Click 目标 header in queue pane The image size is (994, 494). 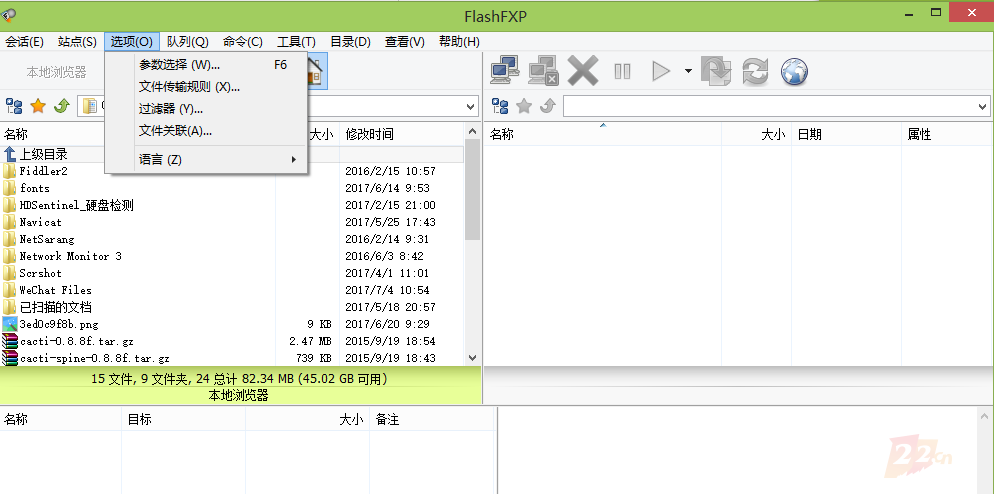tap(183, 419)
